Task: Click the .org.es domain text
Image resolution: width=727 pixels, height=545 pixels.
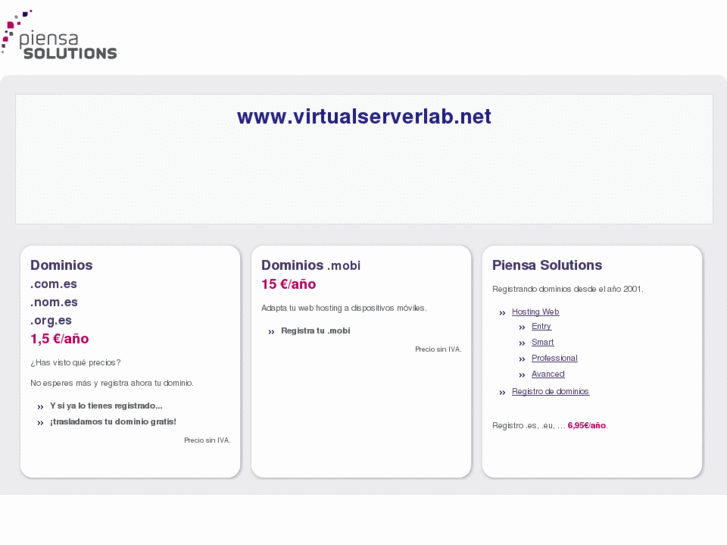Action: (51, 321)
